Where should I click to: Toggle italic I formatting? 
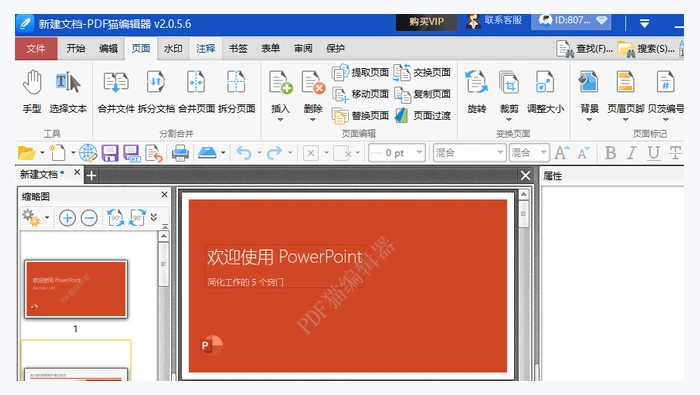coord(631,153)
